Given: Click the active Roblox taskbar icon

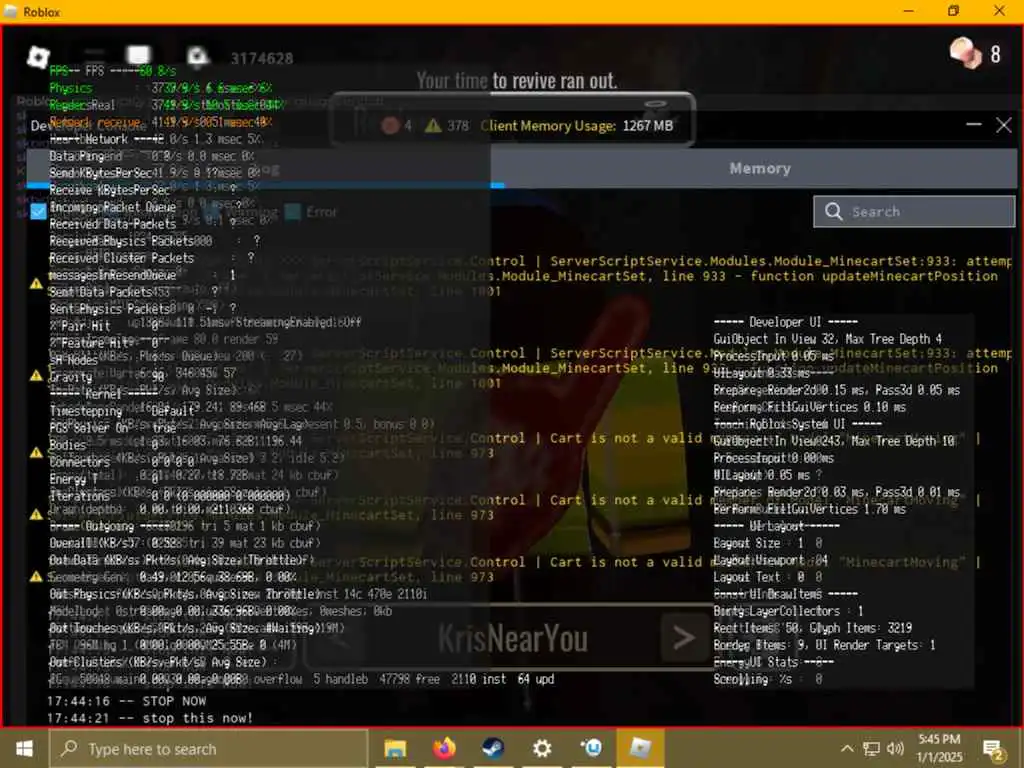Looking at the screenshot, I should 640,748.
